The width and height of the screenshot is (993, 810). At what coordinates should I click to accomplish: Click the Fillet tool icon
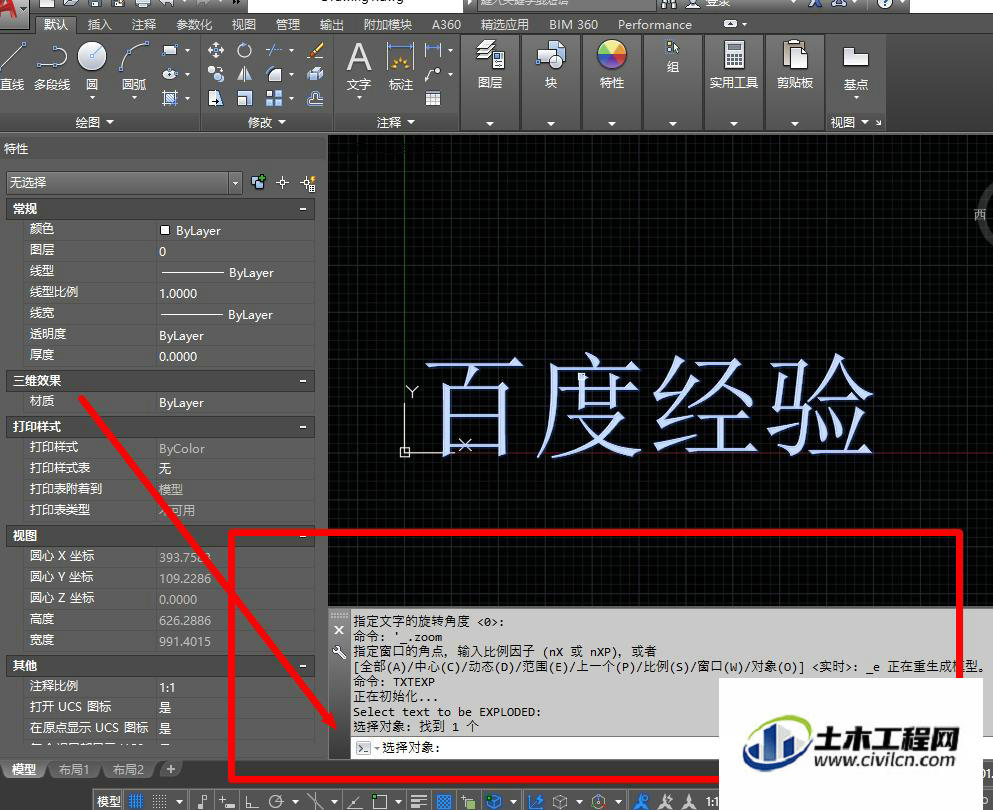(x=274, y=75)
